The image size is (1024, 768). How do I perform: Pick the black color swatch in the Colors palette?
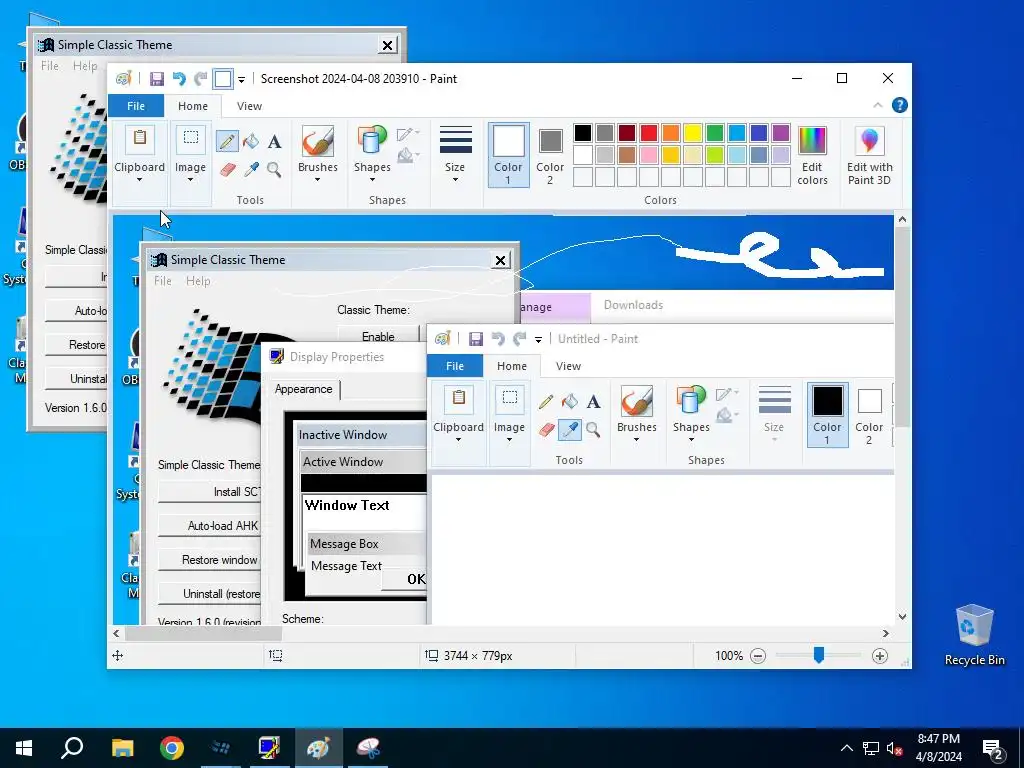pos(583,133)
